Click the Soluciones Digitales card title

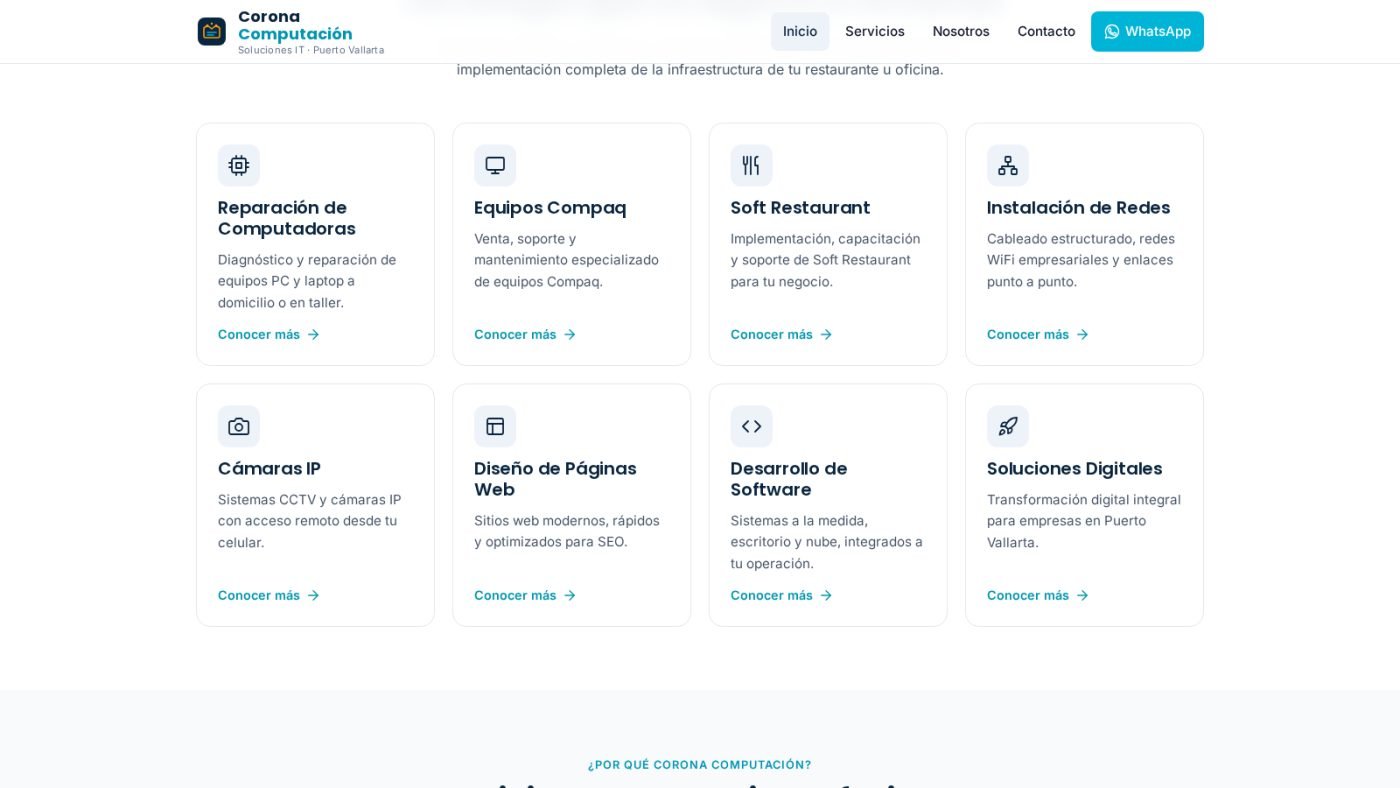click(x=1074, y=469)
